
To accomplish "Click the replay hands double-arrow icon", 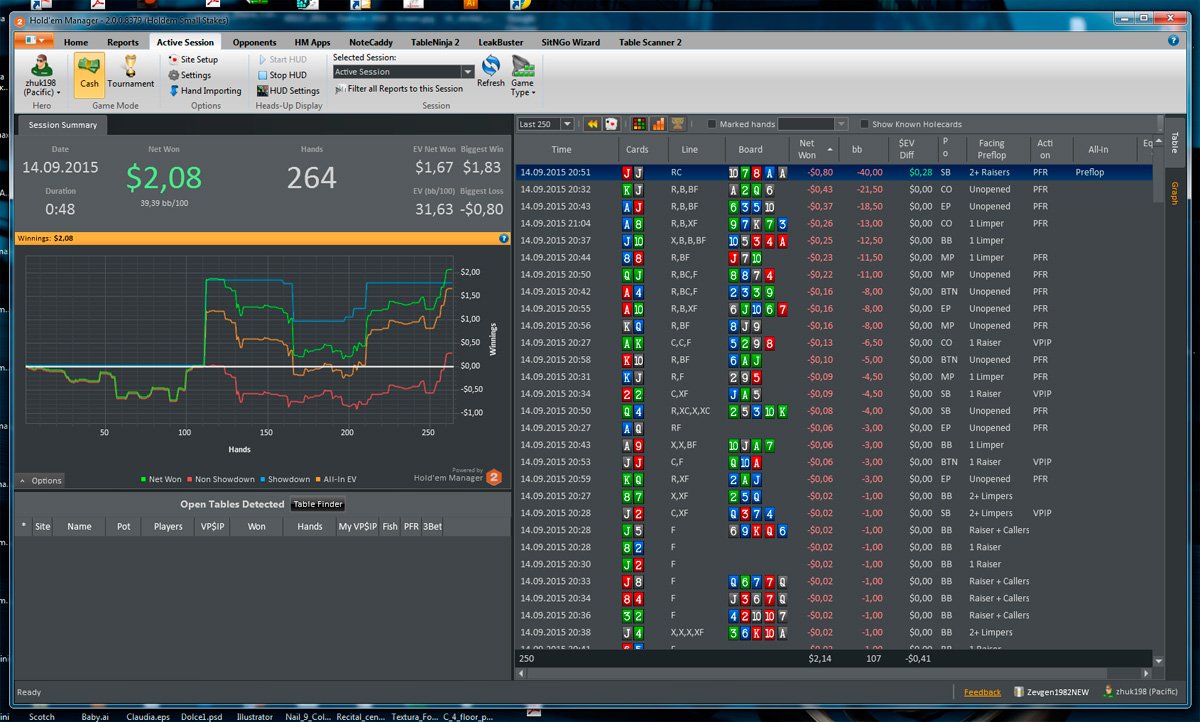I will click(593, 124).
